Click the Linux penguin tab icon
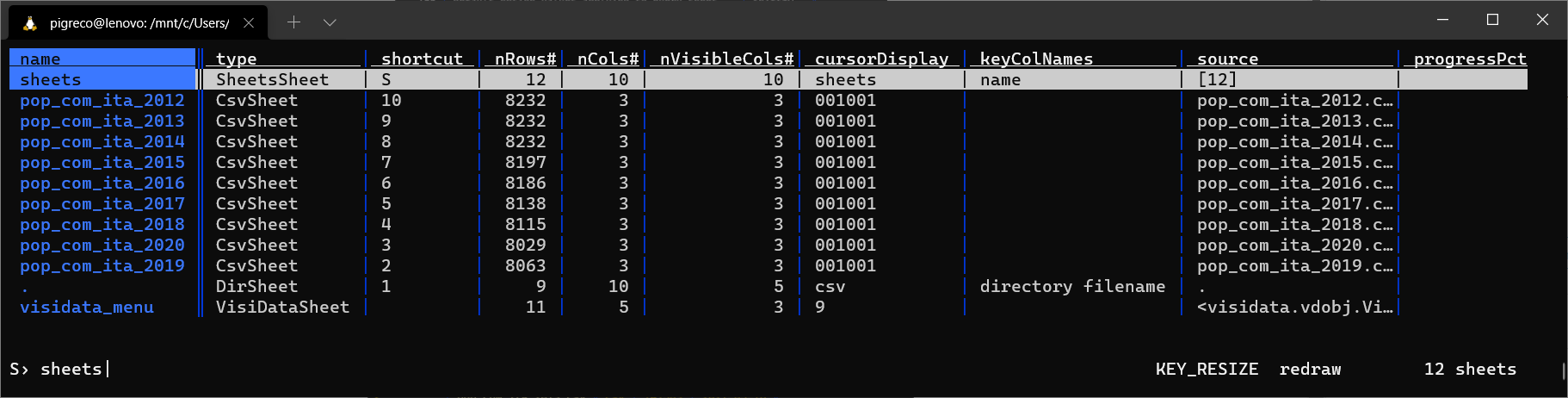The width and height of the screenshot is (1568, 398). point(30,23)
